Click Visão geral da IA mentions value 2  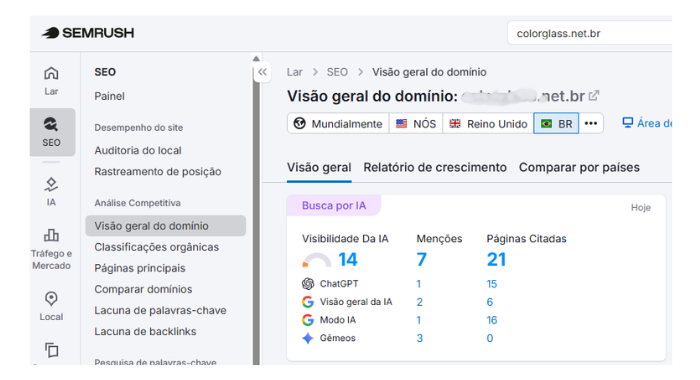pos(420,302)
